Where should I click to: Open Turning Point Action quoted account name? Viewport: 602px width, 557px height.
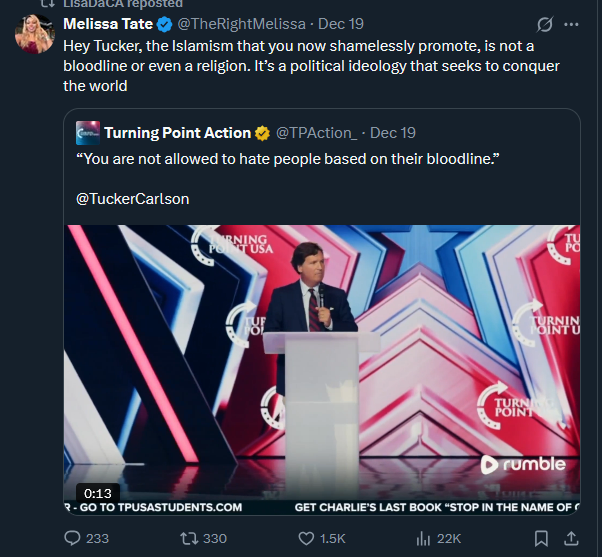tap(177, 133)
